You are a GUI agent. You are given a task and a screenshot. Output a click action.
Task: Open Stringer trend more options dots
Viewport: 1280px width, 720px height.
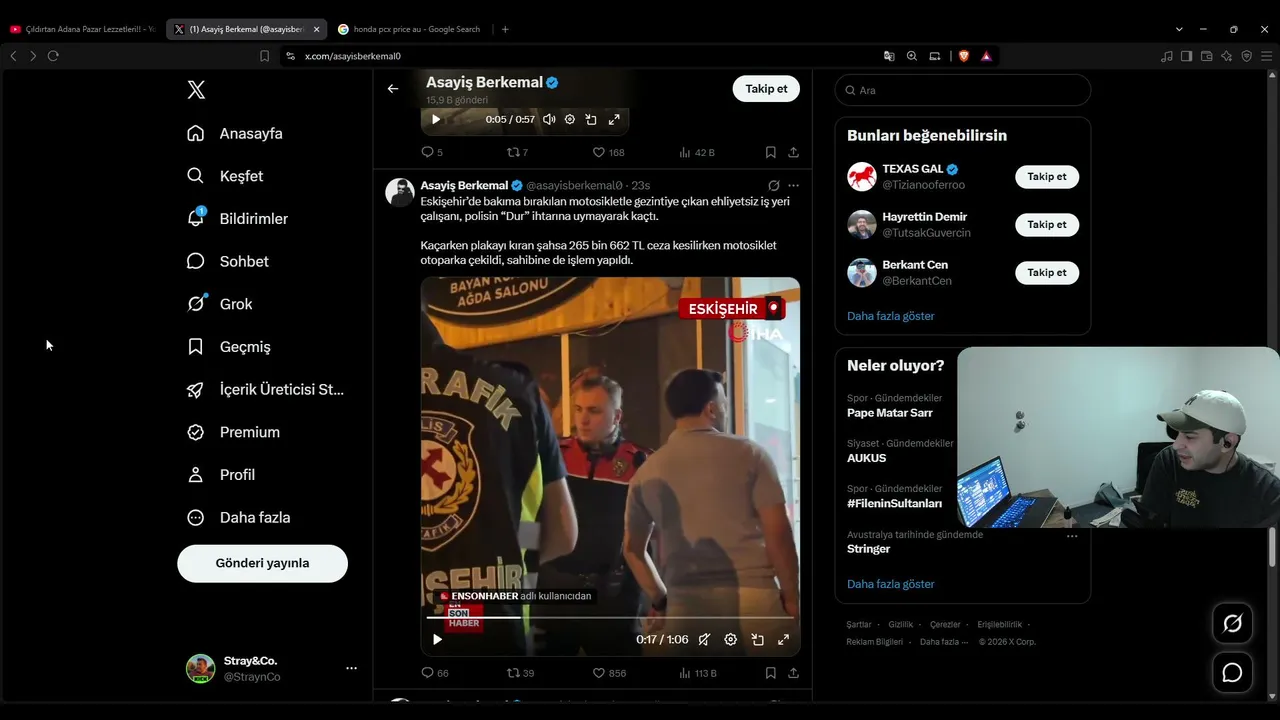coord(1072,536)
